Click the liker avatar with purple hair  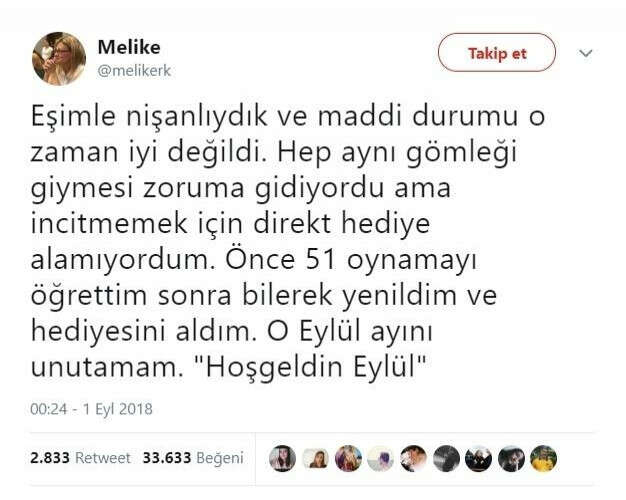click(380, 458)
